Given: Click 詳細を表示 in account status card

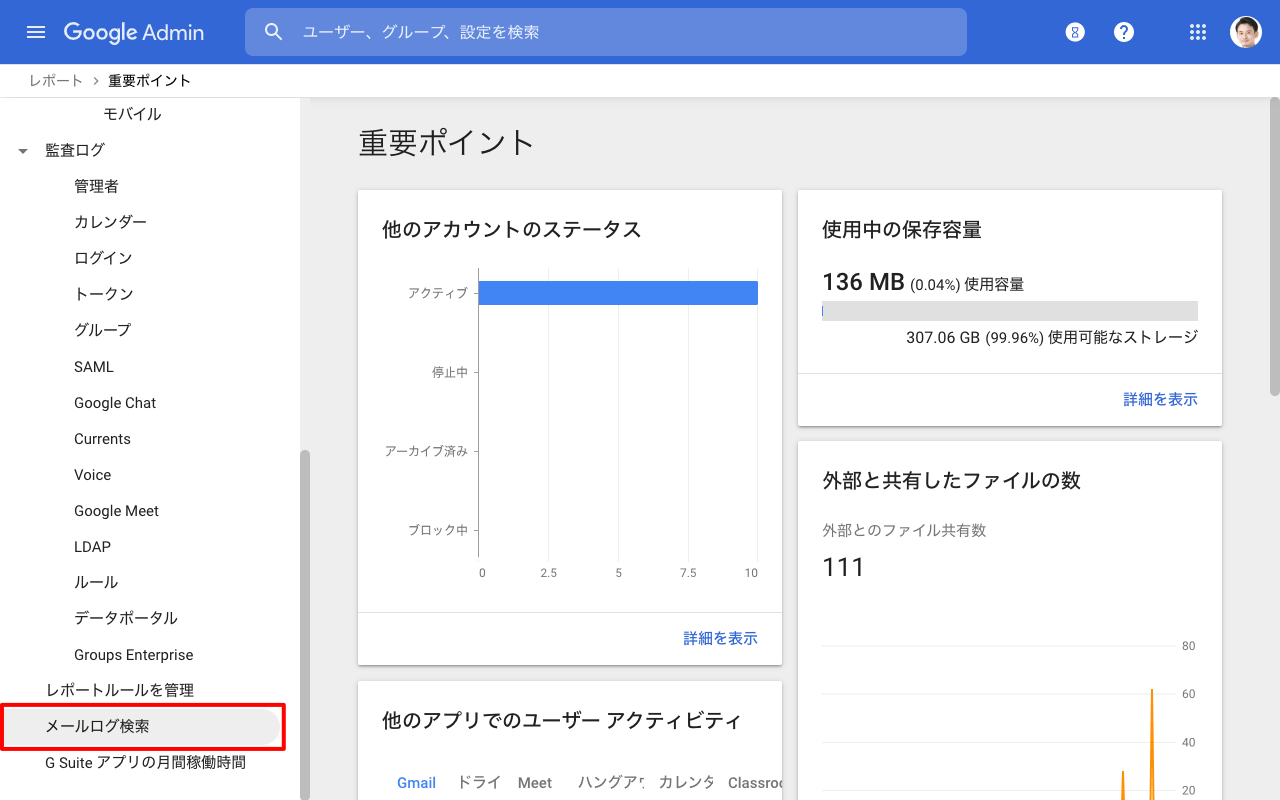Looking at the screenshot, I should [x=720, y=638].
